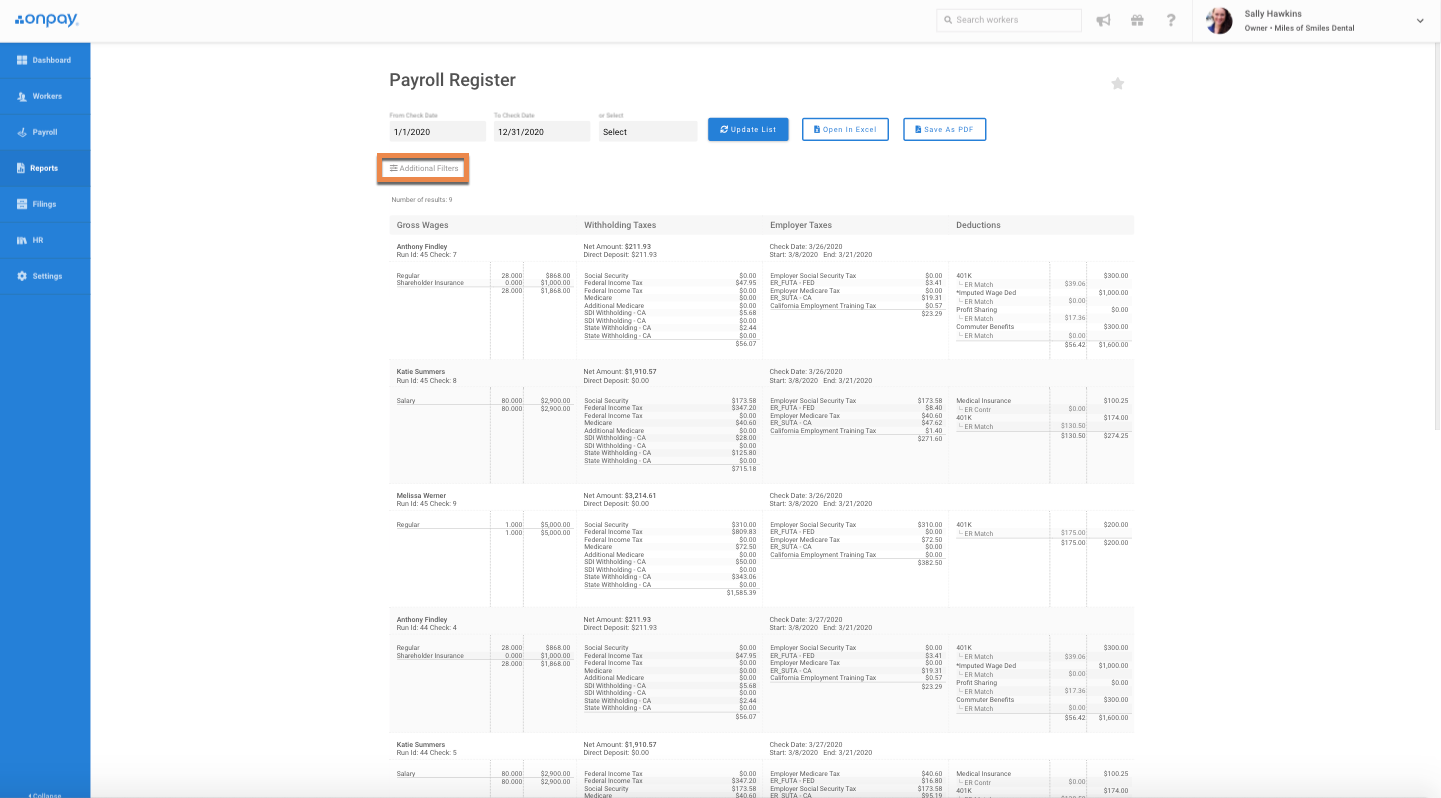This screenshot has width=1441, height=798.
Task: Expand Additional Filters
Action: click(424, 168)
